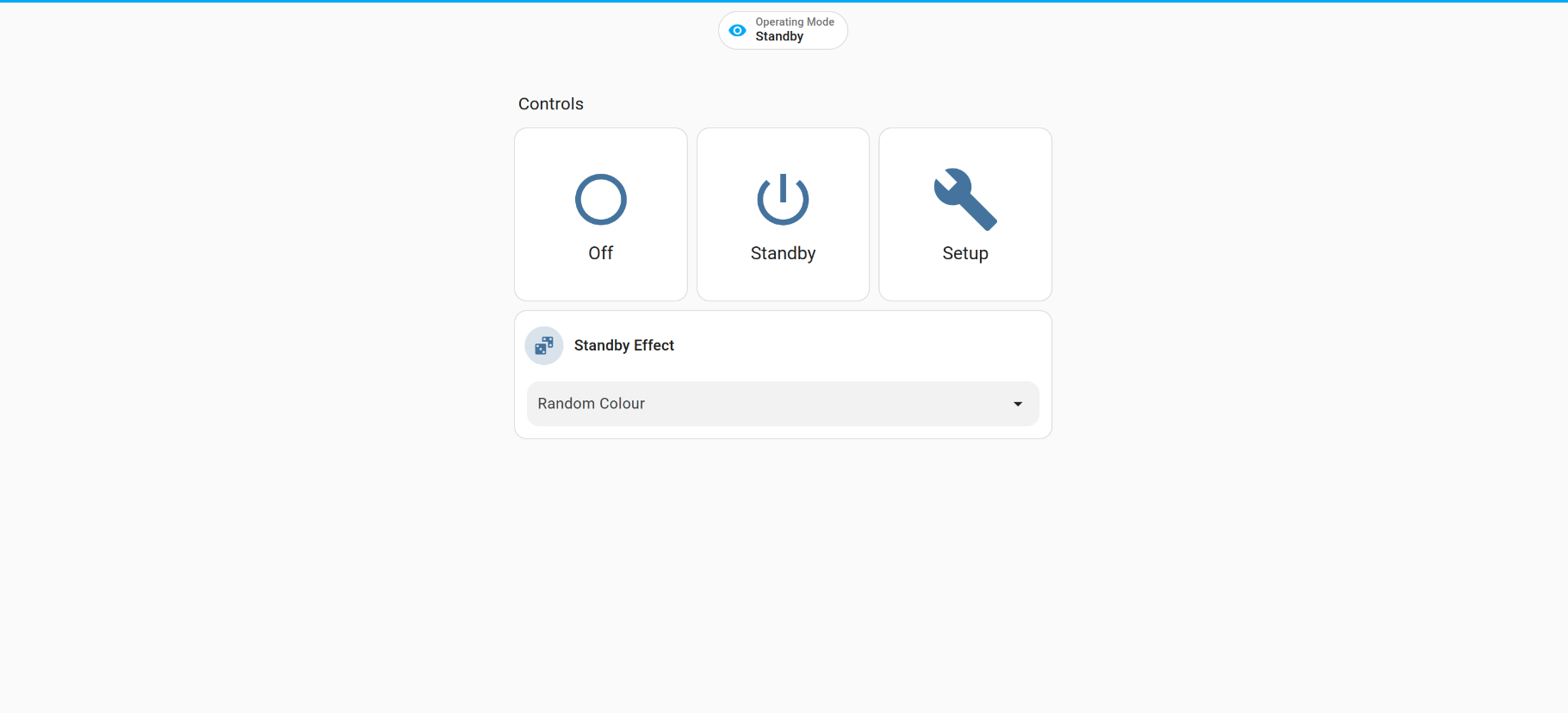Click the Off circle icon

point(600,200)
